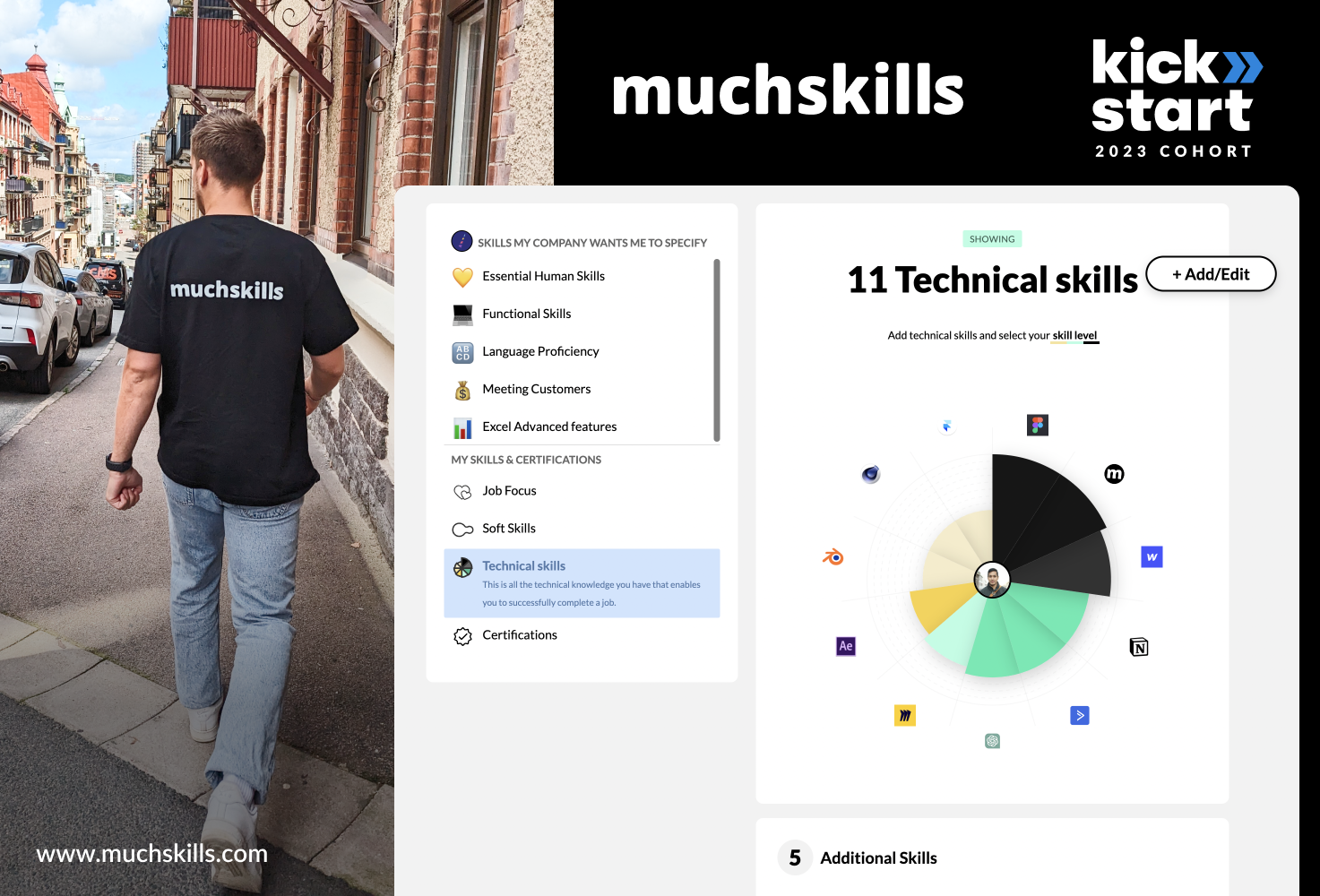Click 'MY SKILLS & CERTIFICATIONS' section header
The width and height of the screenshot is (1320, 896).
point(526,460)
